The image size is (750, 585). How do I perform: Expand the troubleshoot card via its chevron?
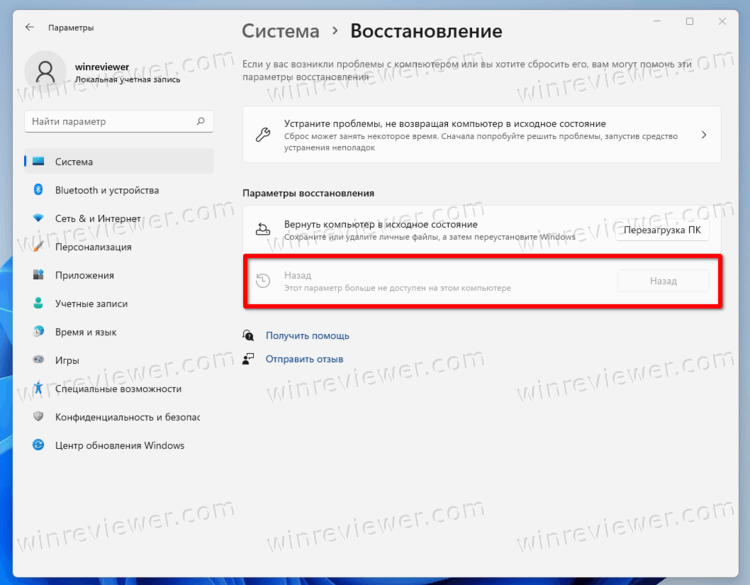tap(703, 135)
